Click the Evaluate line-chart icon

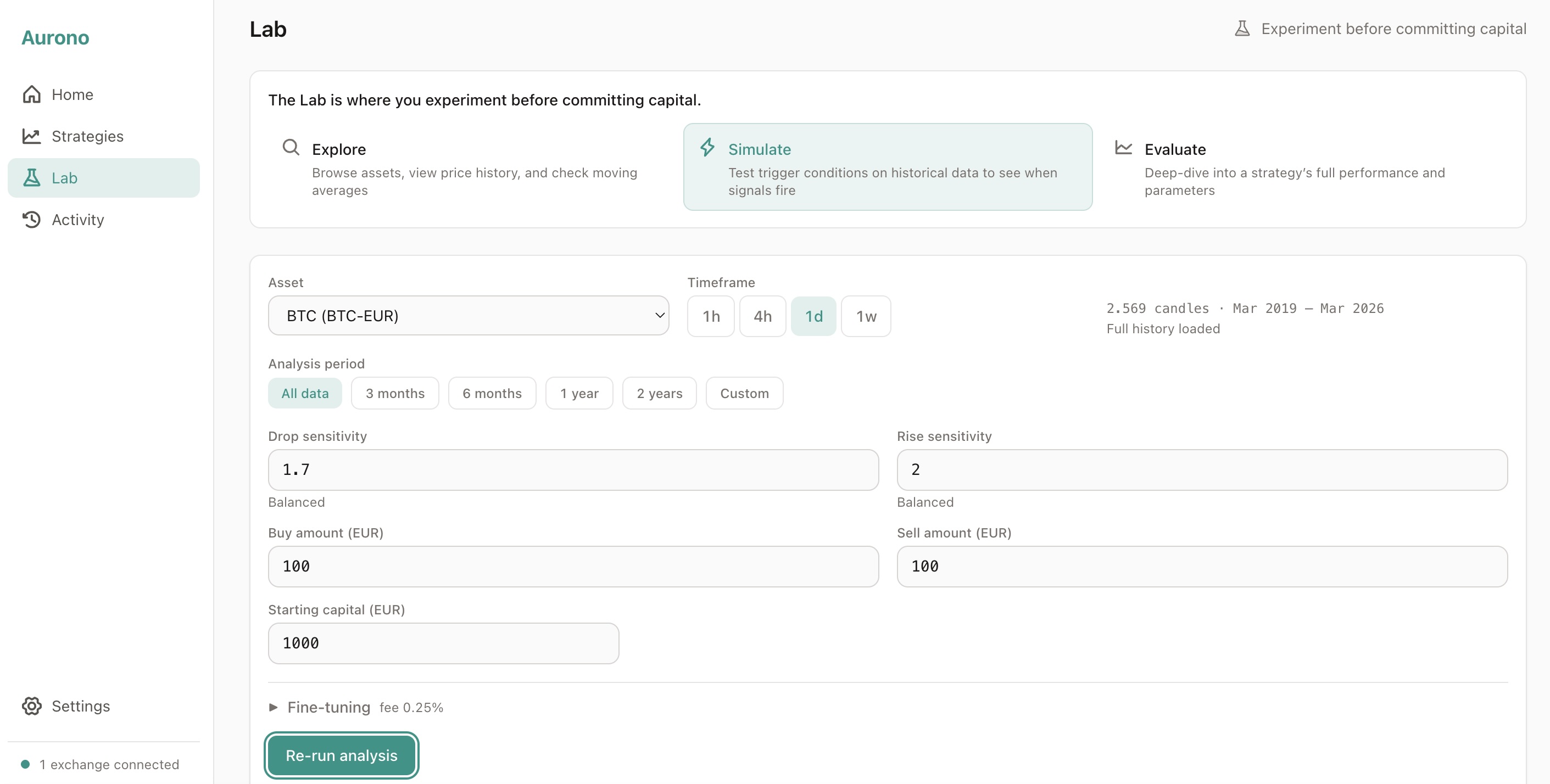click(x=1123, y=147)
